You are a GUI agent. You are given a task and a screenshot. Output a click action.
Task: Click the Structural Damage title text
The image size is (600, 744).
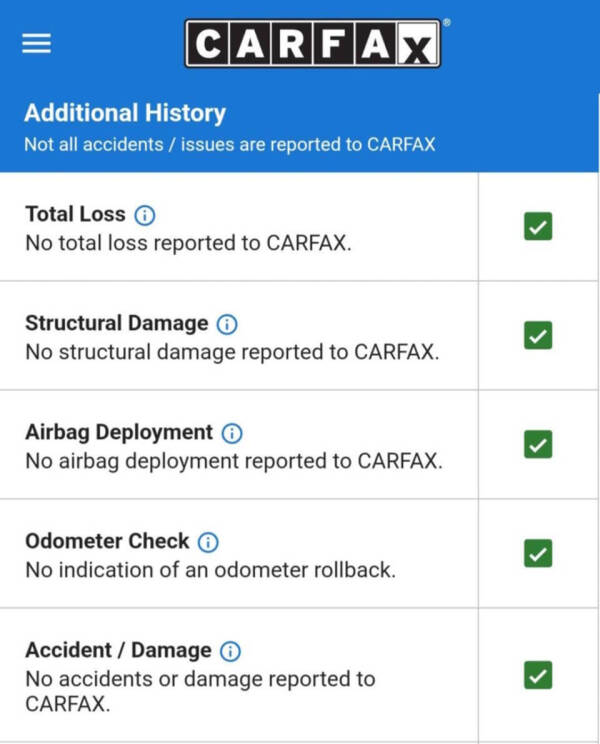tap(116, 324)
